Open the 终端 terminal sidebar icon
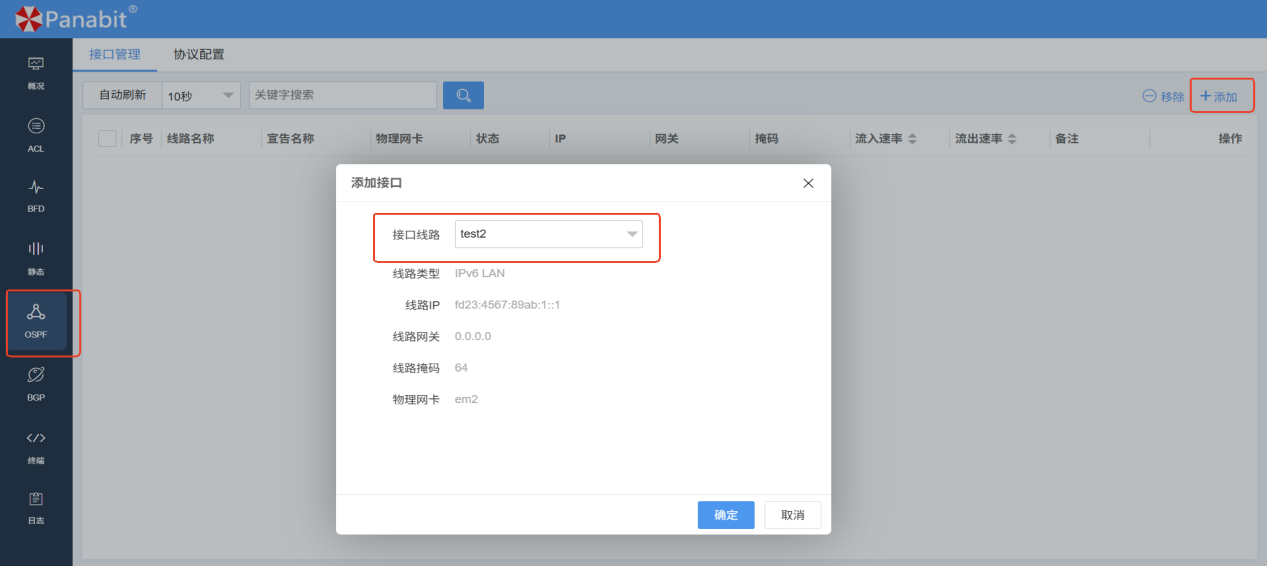 click(x=36, y=445)
